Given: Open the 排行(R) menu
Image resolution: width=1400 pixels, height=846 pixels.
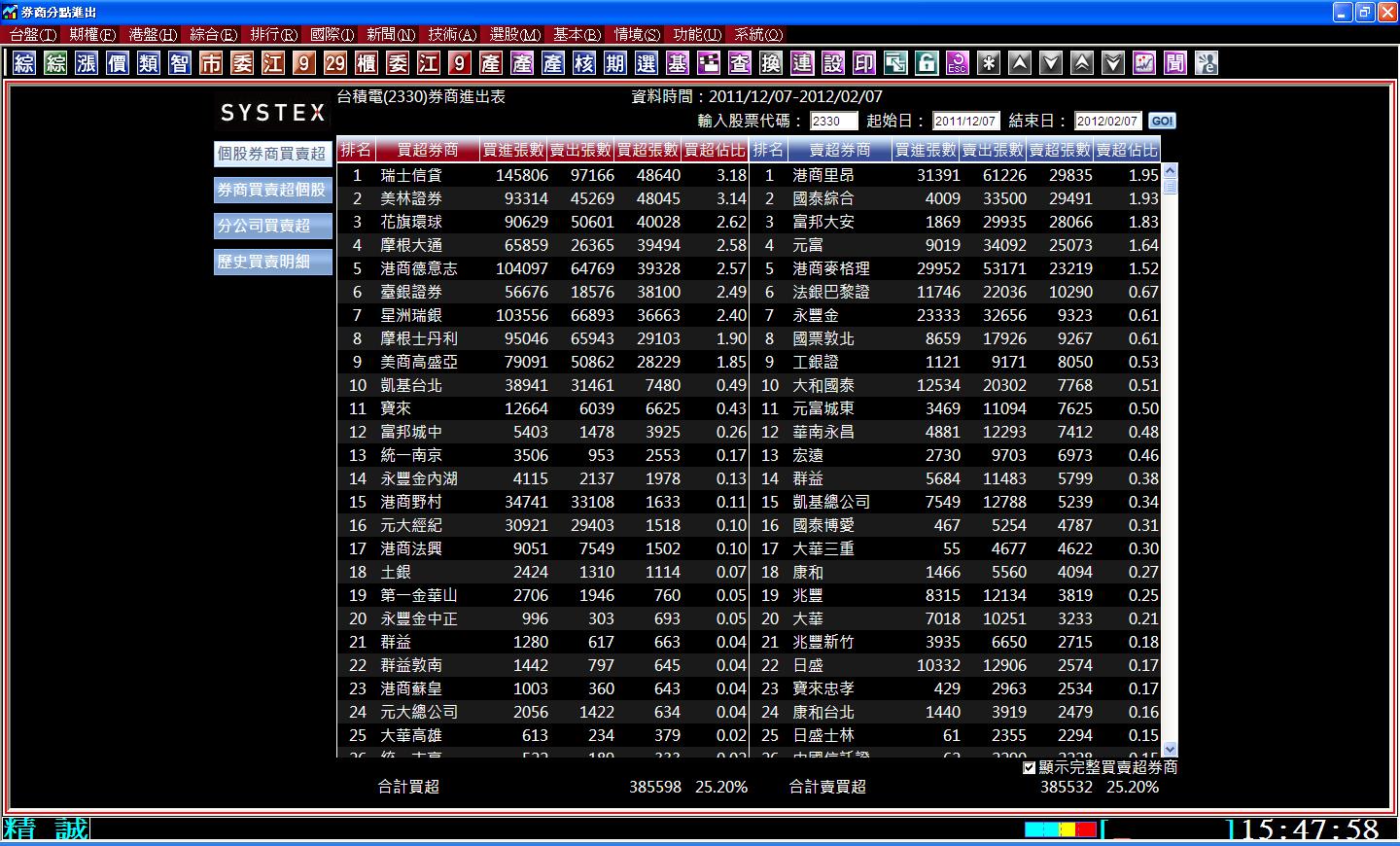Looking at the screenshot, I should click(x=274, y=34).
